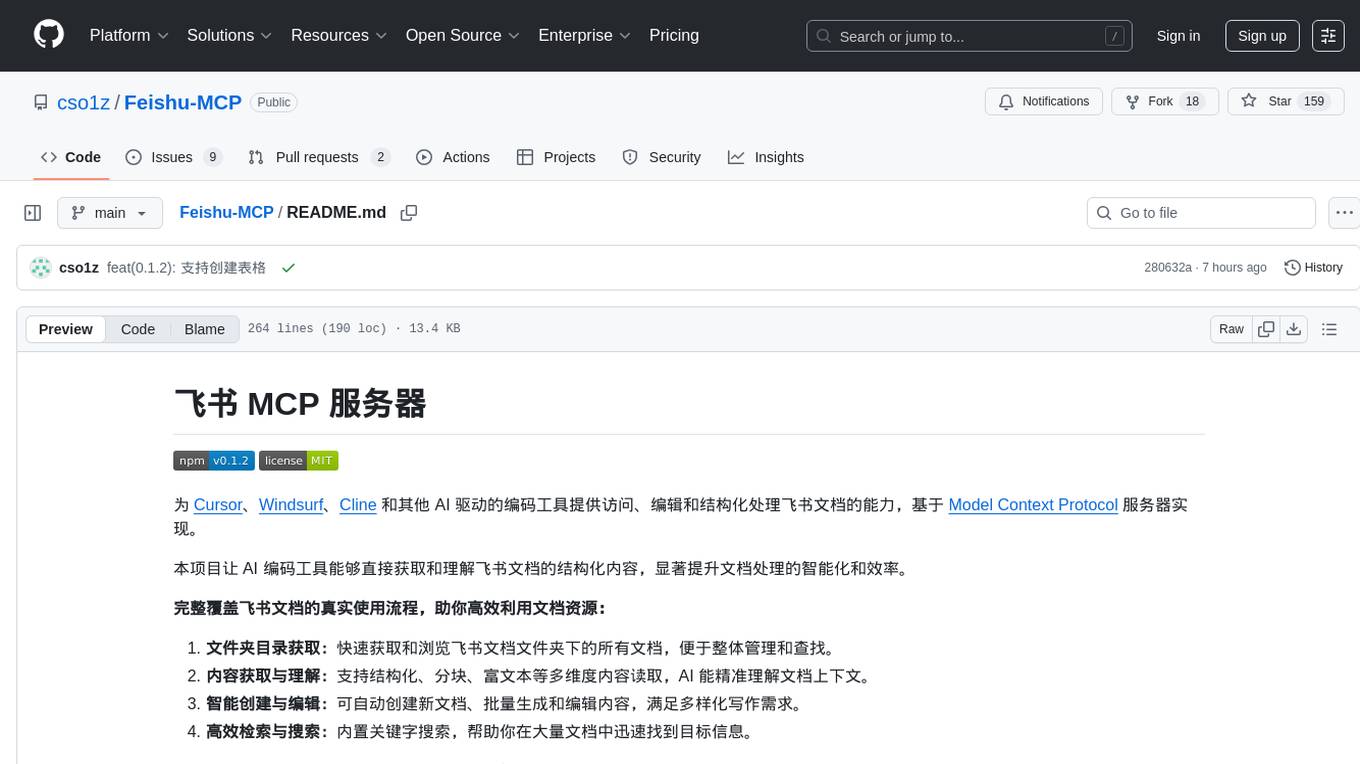Download the raw file
The height and width of the screenshot is (764, 1360).
click(1293, 329)
